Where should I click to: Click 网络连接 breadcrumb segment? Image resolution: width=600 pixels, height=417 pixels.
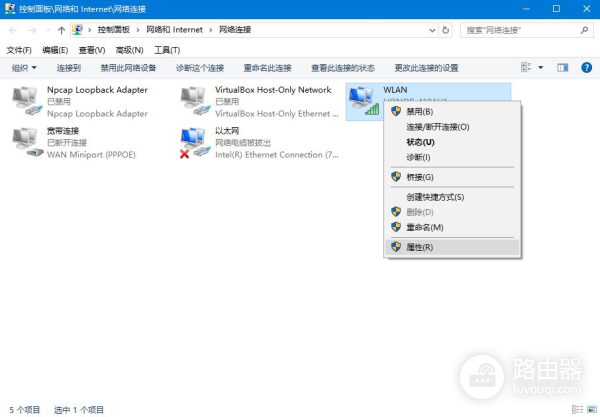(x=235, y=30)
